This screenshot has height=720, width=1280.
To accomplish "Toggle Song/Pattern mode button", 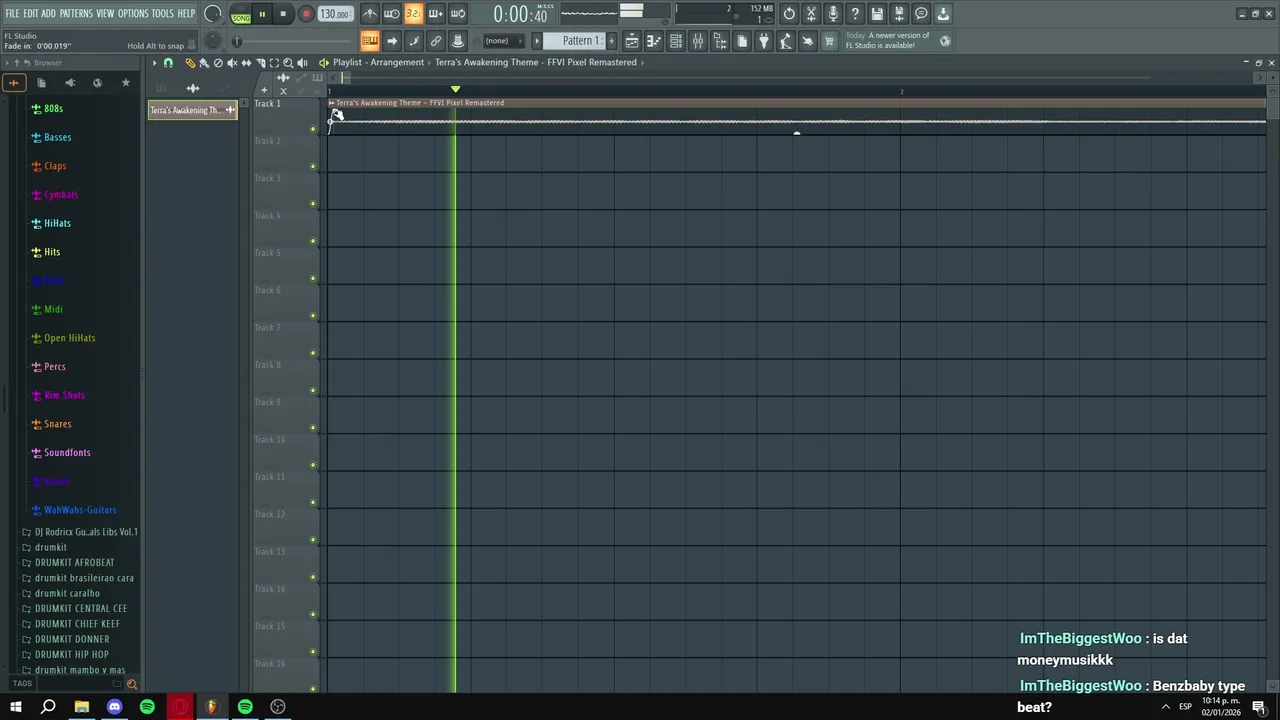I will click(241, 14).
